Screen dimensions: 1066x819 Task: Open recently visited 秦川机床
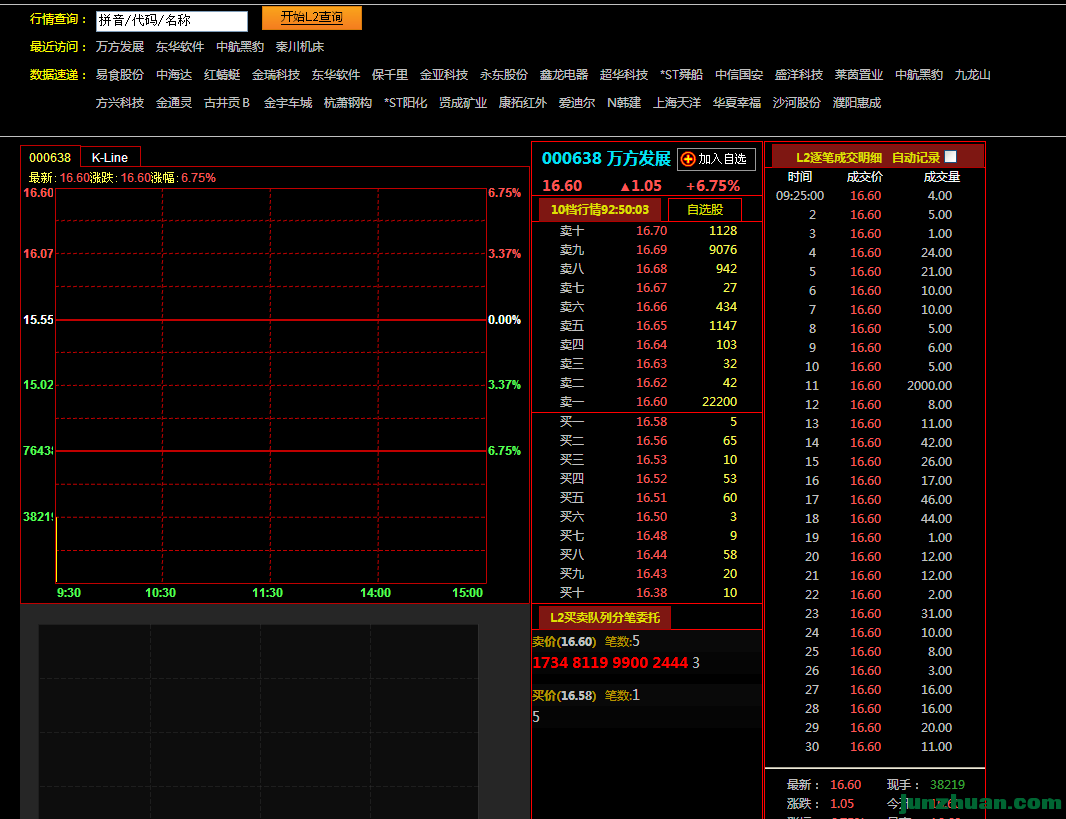(x=300, y=47)
